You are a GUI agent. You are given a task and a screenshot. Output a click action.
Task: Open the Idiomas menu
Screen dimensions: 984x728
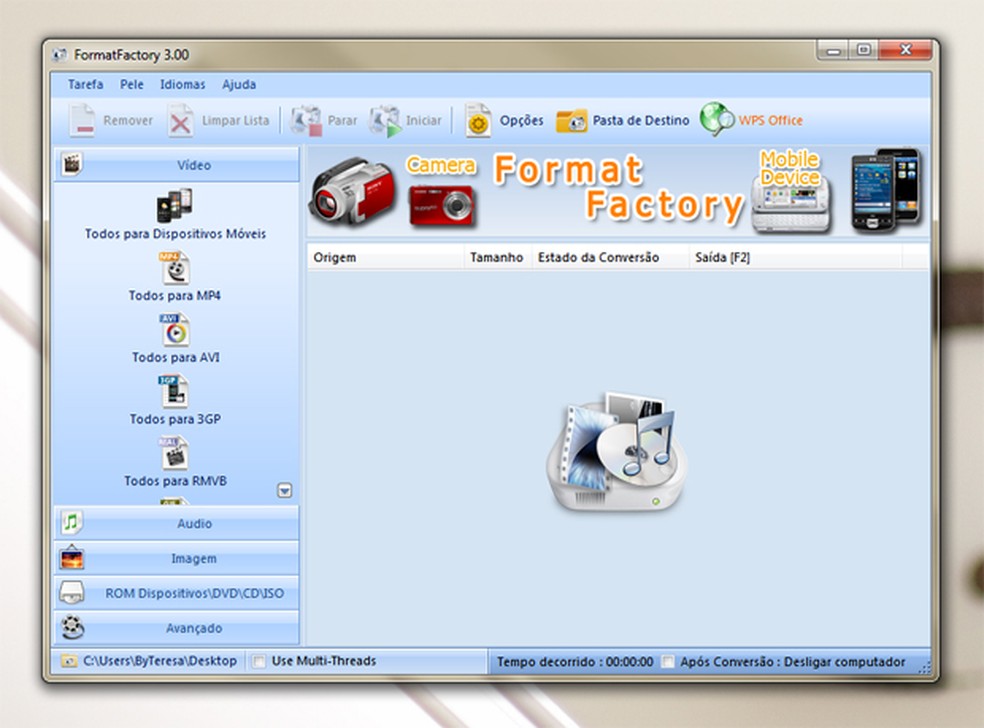[183, 84]
